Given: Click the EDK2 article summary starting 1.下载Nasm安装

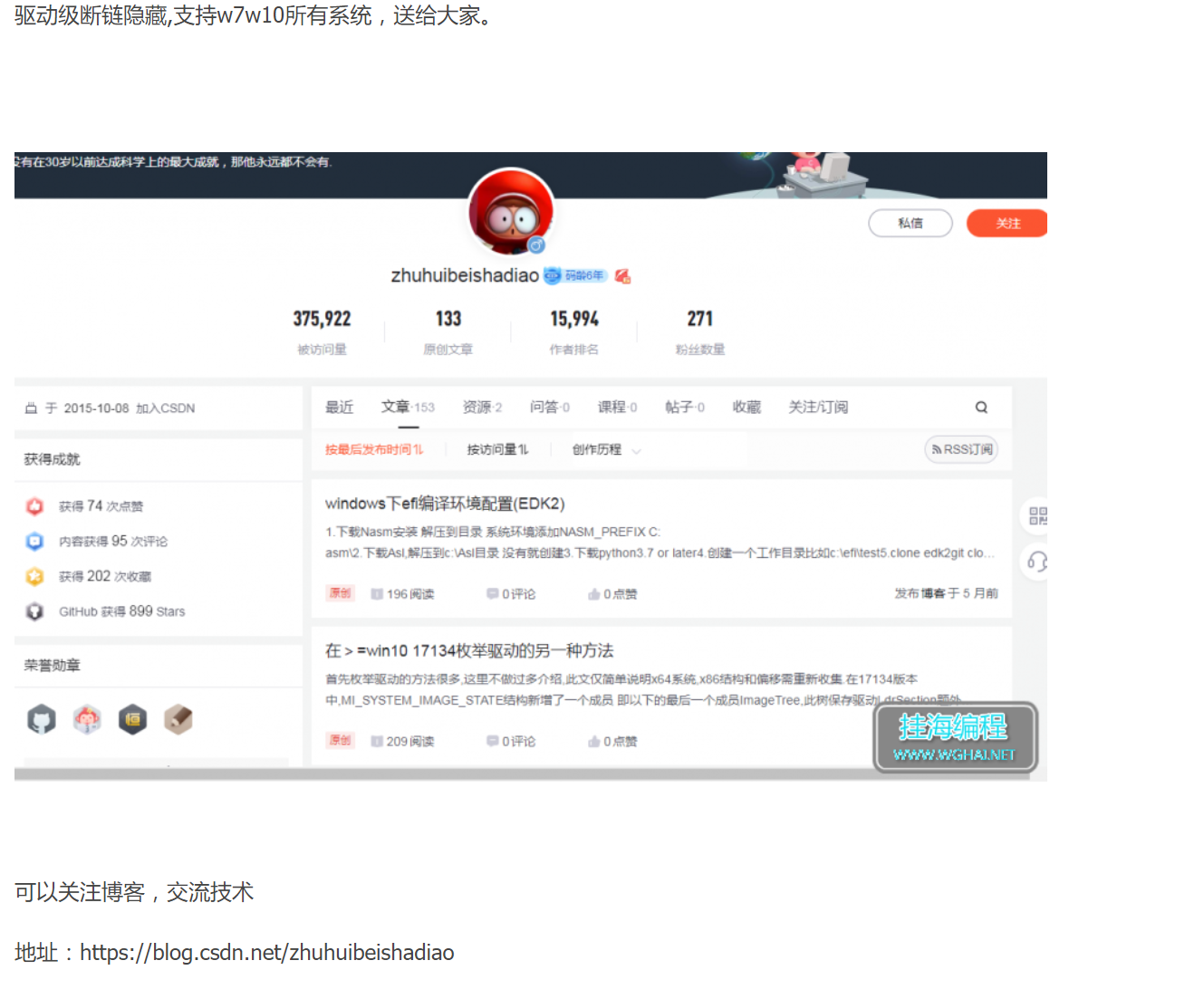Looking at the screenshot, I should 660,543.
